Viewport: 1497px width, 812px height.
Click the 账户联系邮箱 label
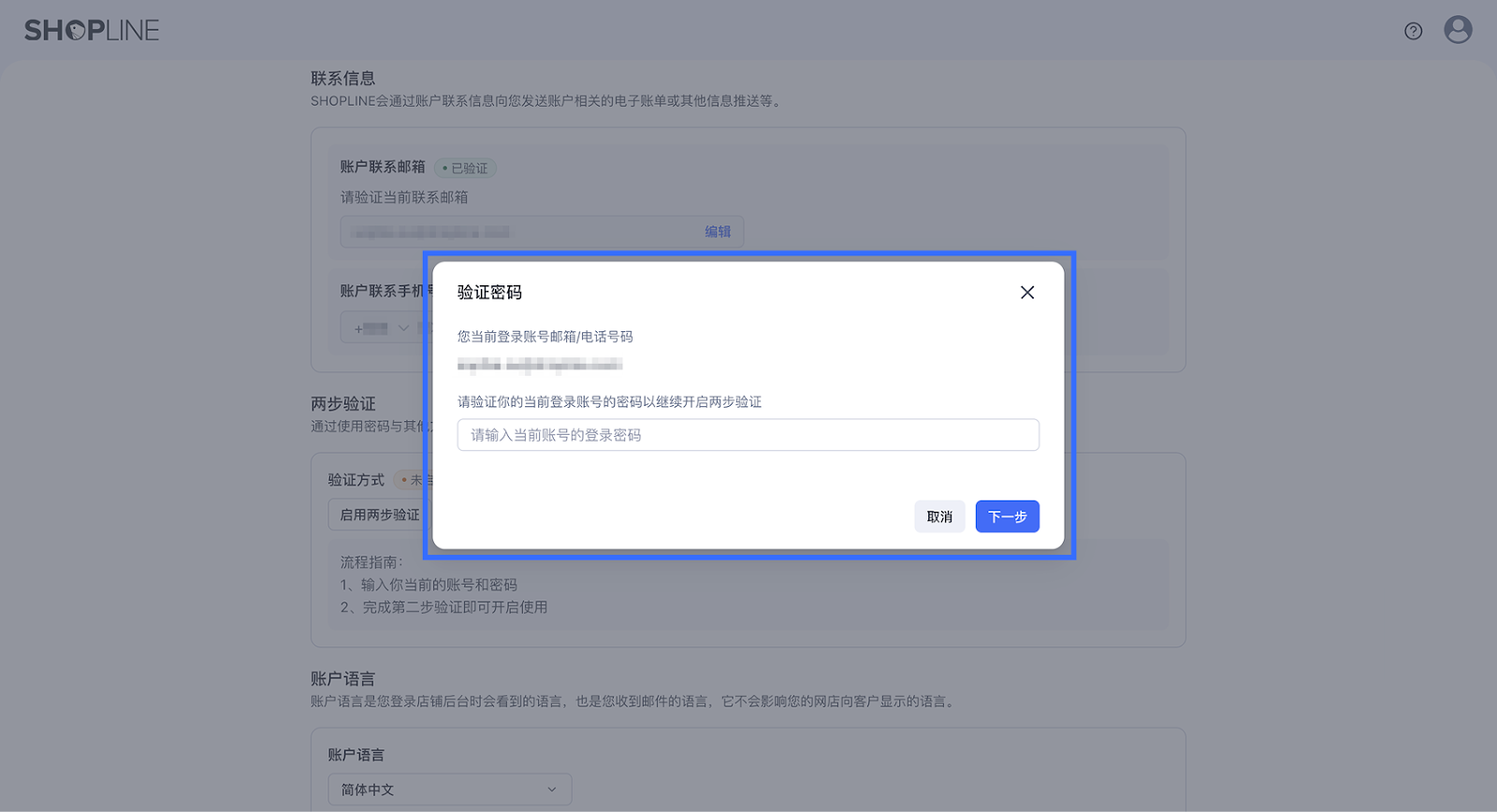[x=383, y=167]
